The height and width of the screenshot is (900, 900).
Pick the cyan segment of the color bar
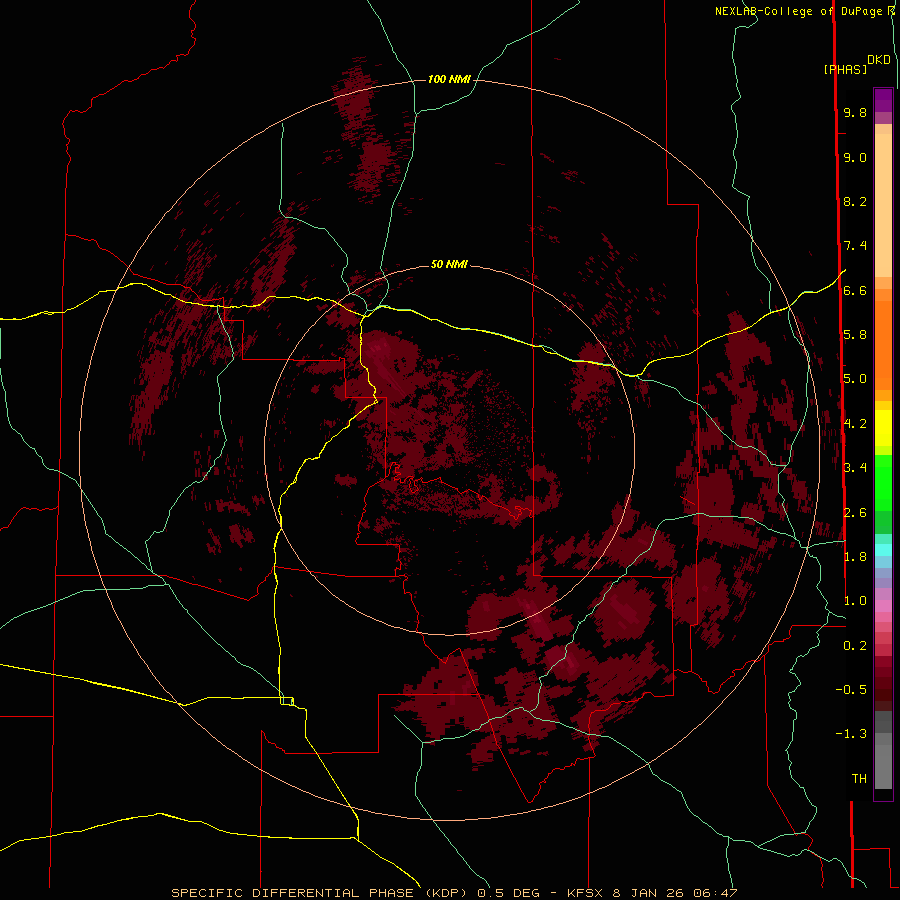pos(883,550)
